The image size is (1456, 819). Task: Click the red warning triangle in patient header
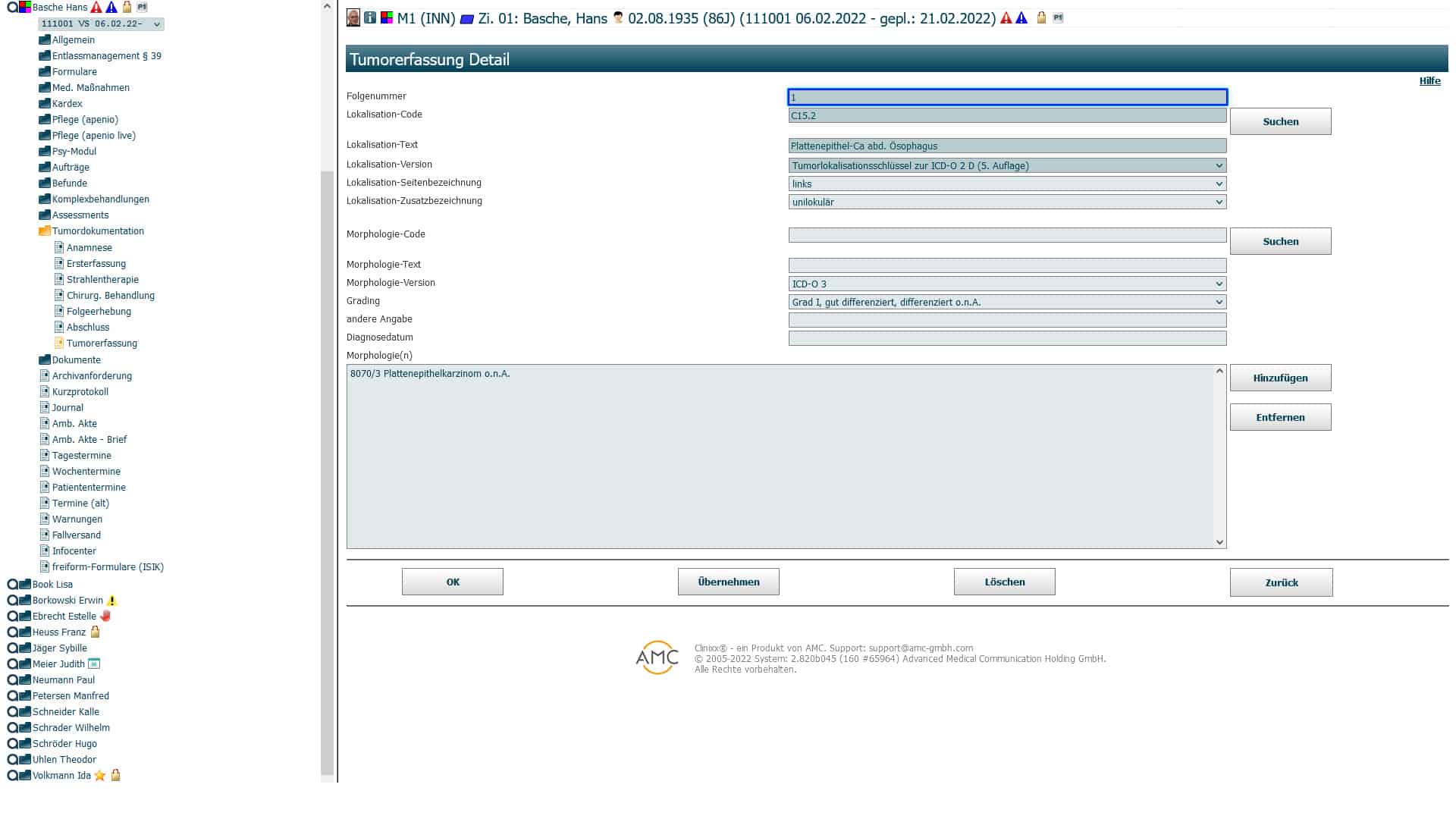click(1006, 17)
